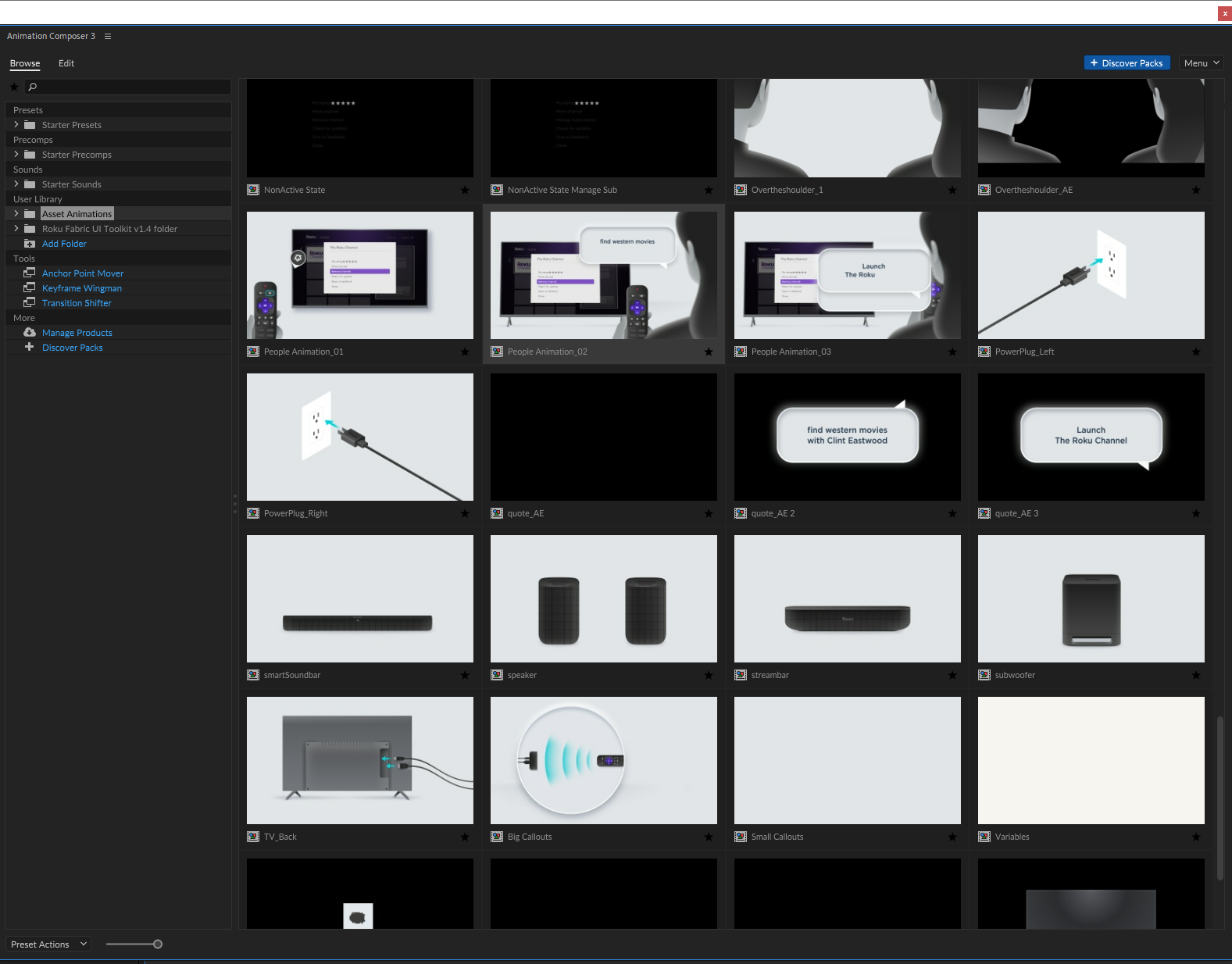Click the precomp icon beside Overtheshoulder_1
Image resolution: width=1232 pixels, height=964 pixels.
click(741, 190)
